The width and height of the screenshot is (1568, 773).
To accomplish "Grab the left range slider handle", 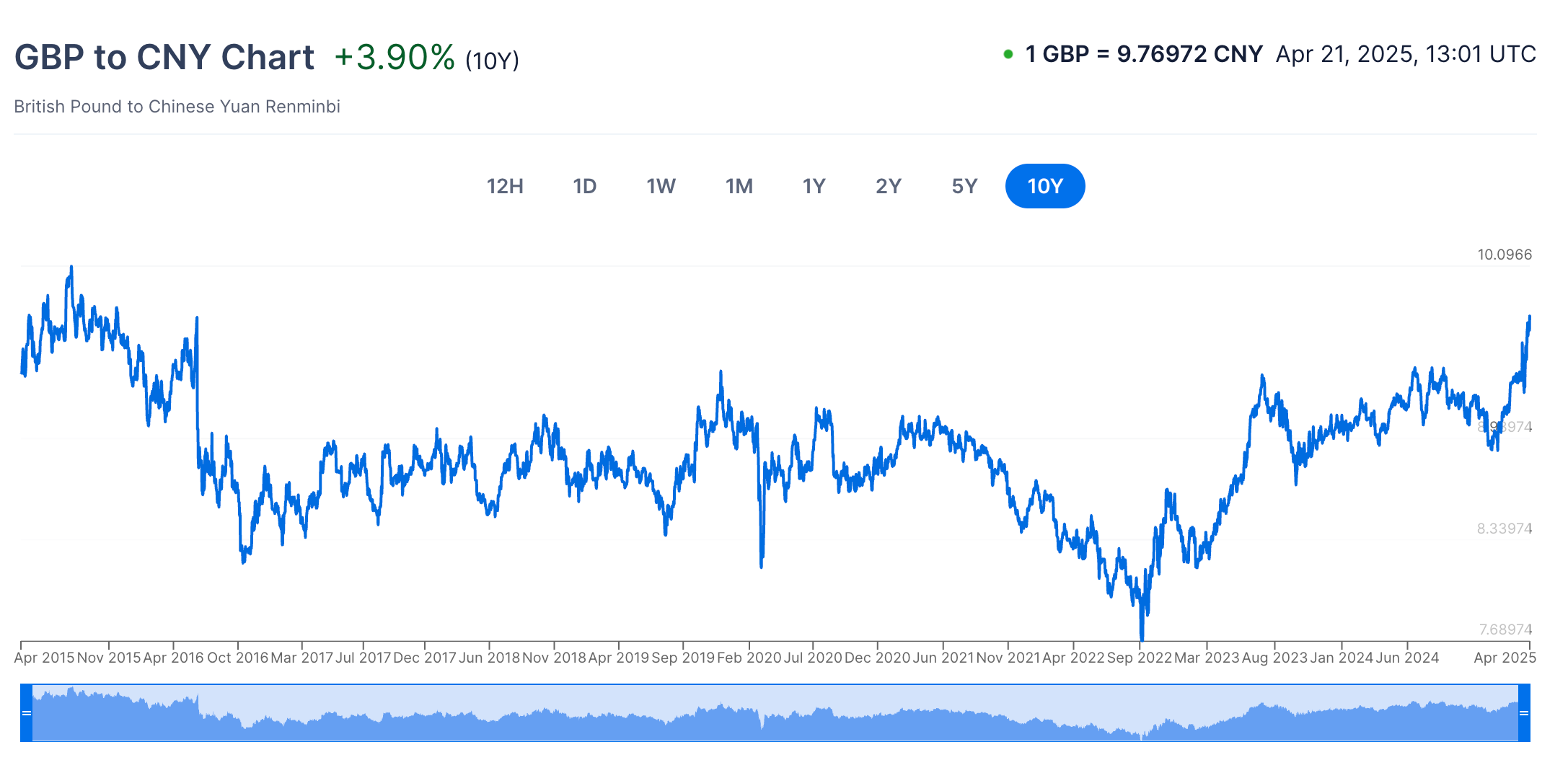I will pyautogui.click(x=27, y=713).
